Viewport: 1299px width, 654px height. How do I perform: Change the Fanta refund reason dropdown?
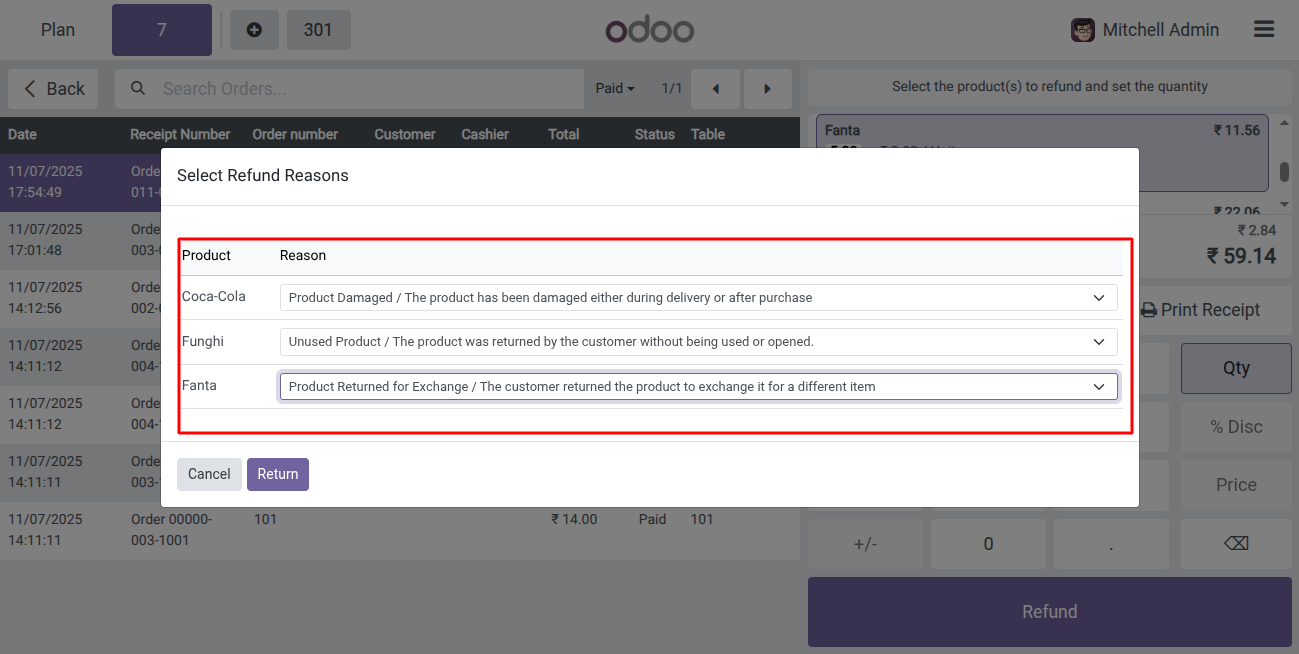(698, 386)
